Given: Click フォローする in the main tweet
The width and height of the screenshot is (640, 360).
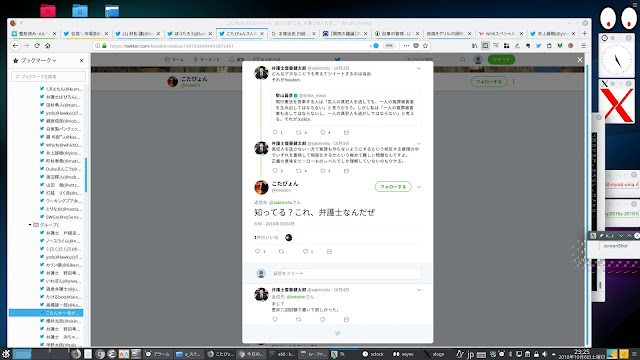Looking at the screenshot, I should [x=393, y=187].
